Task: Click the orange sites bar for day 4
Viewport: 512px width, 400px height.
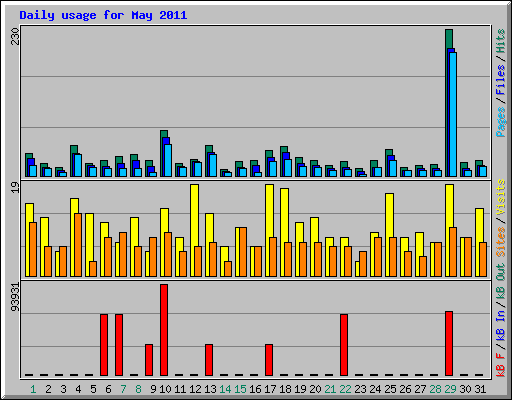Action: coord(78,245)
